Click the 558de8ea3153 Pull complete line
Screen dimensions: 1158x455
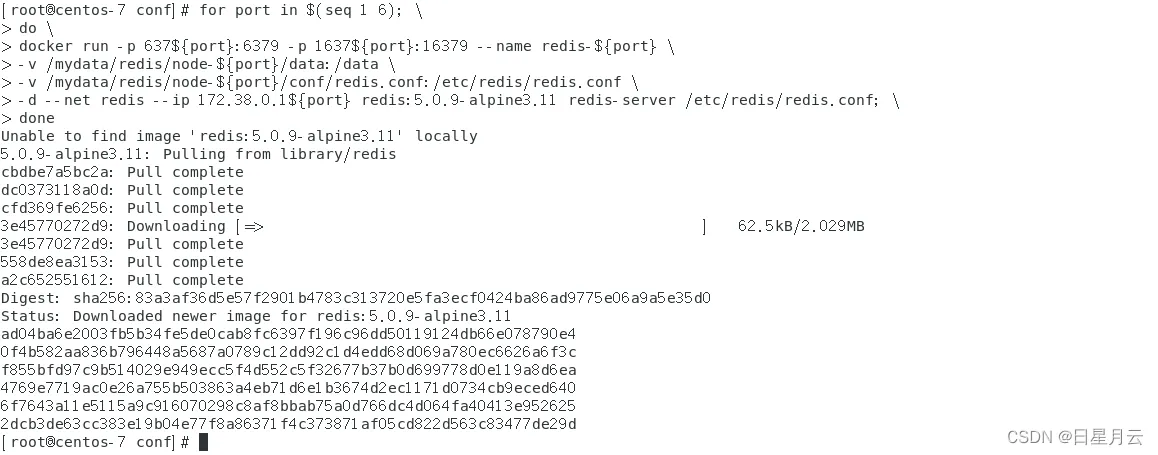click(x=122, y=262)
